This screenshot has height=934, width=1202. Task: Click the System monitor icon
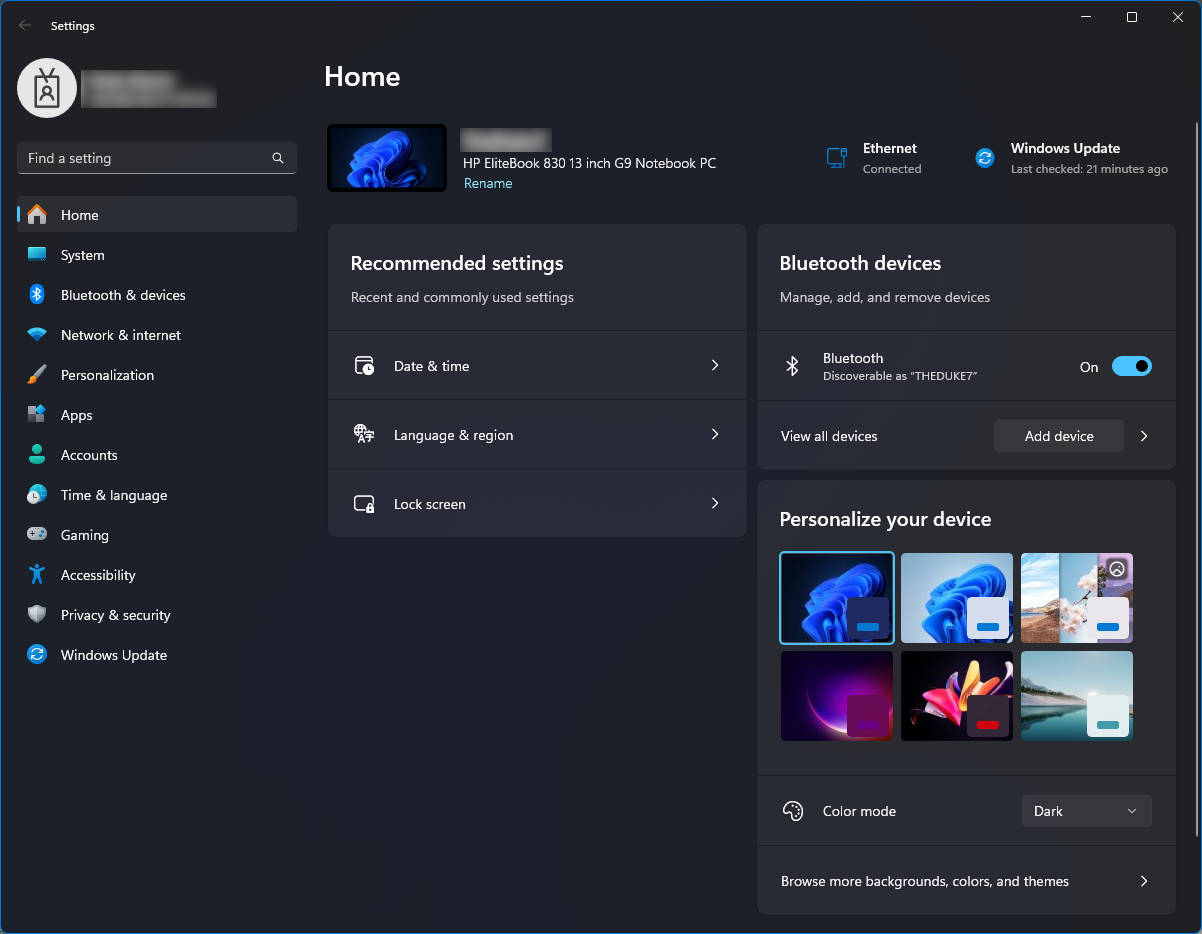tap(37, 255)
